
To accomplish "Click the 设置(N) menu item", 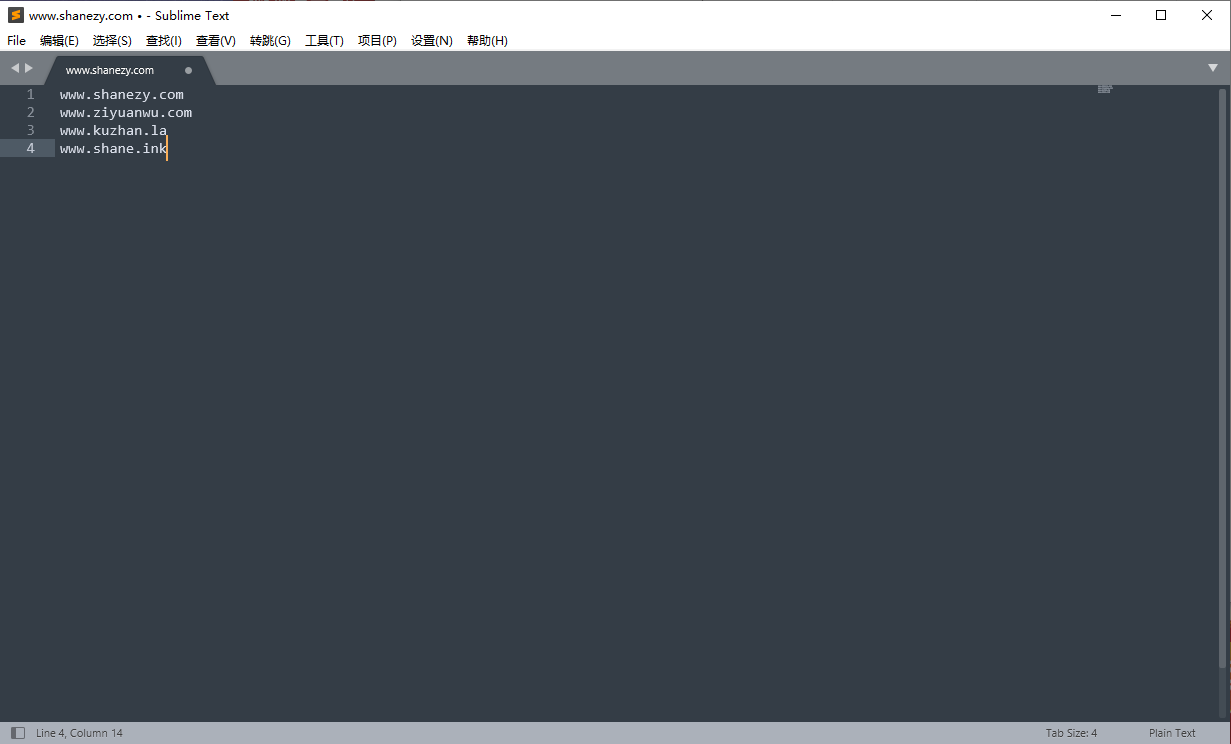I will 431,40.
